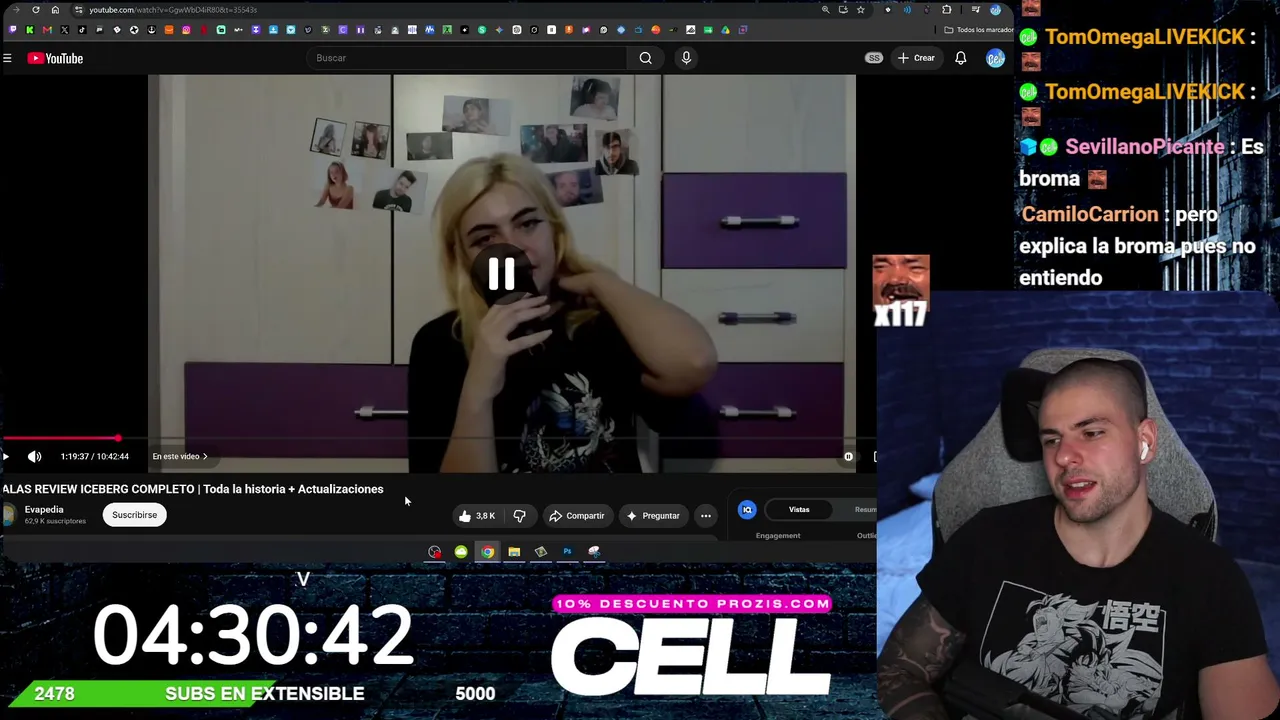Seek using the red progress bar handle

118,438
